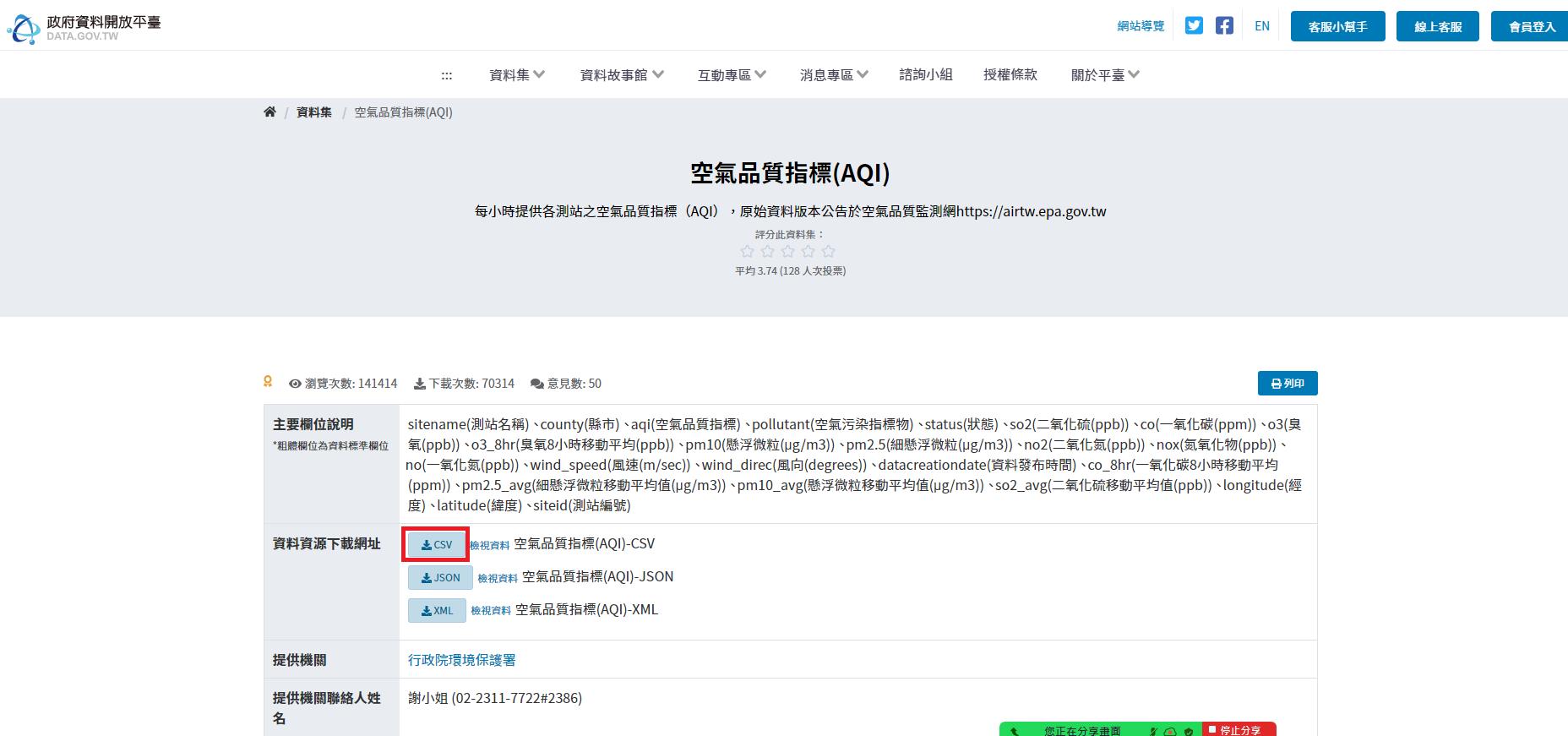Click the 列印 print button
The height and width of the screenshot is (736, 1568).
point(1288,383)
